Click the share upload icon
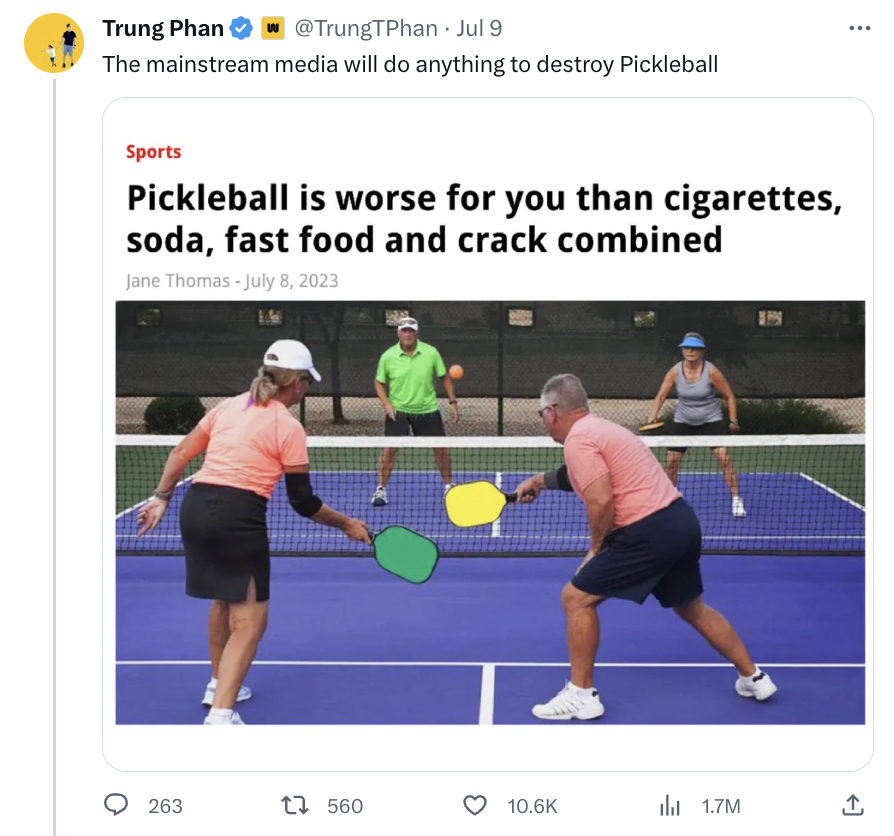 pyautogui.click(x=852, y=805)
